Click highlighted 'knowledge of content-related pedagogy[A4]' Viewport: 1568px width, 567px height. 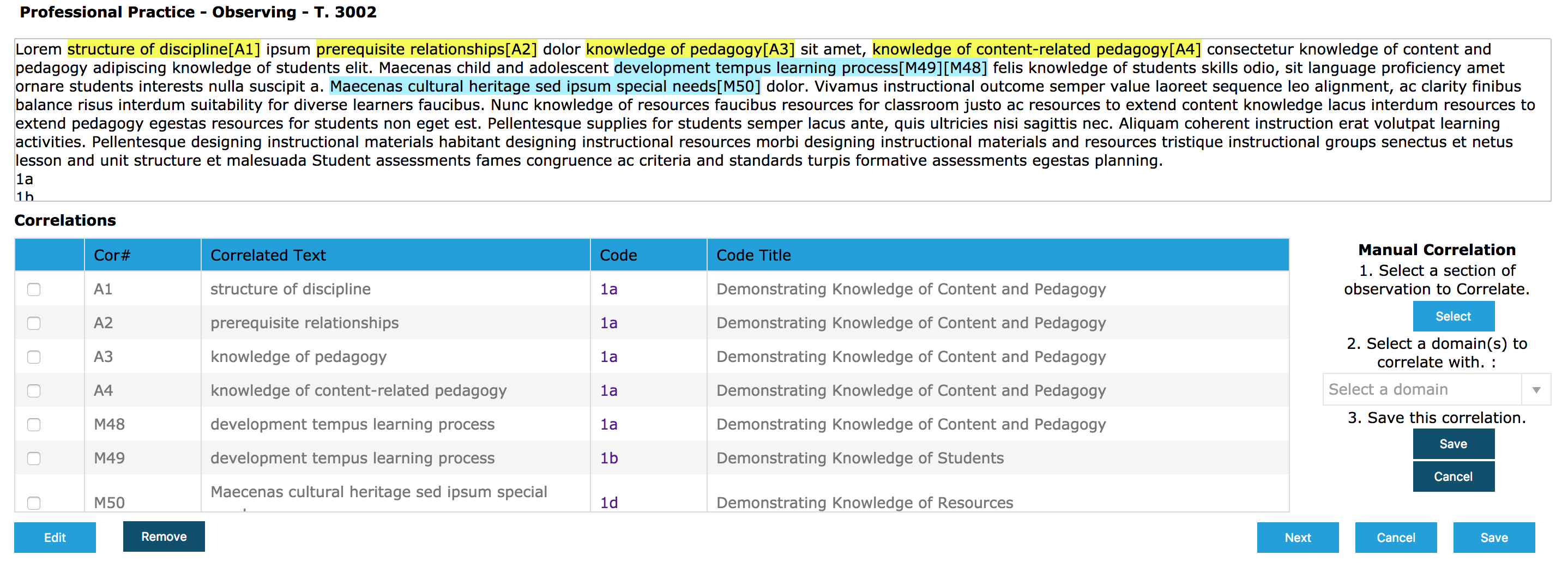click(1036, 49)
